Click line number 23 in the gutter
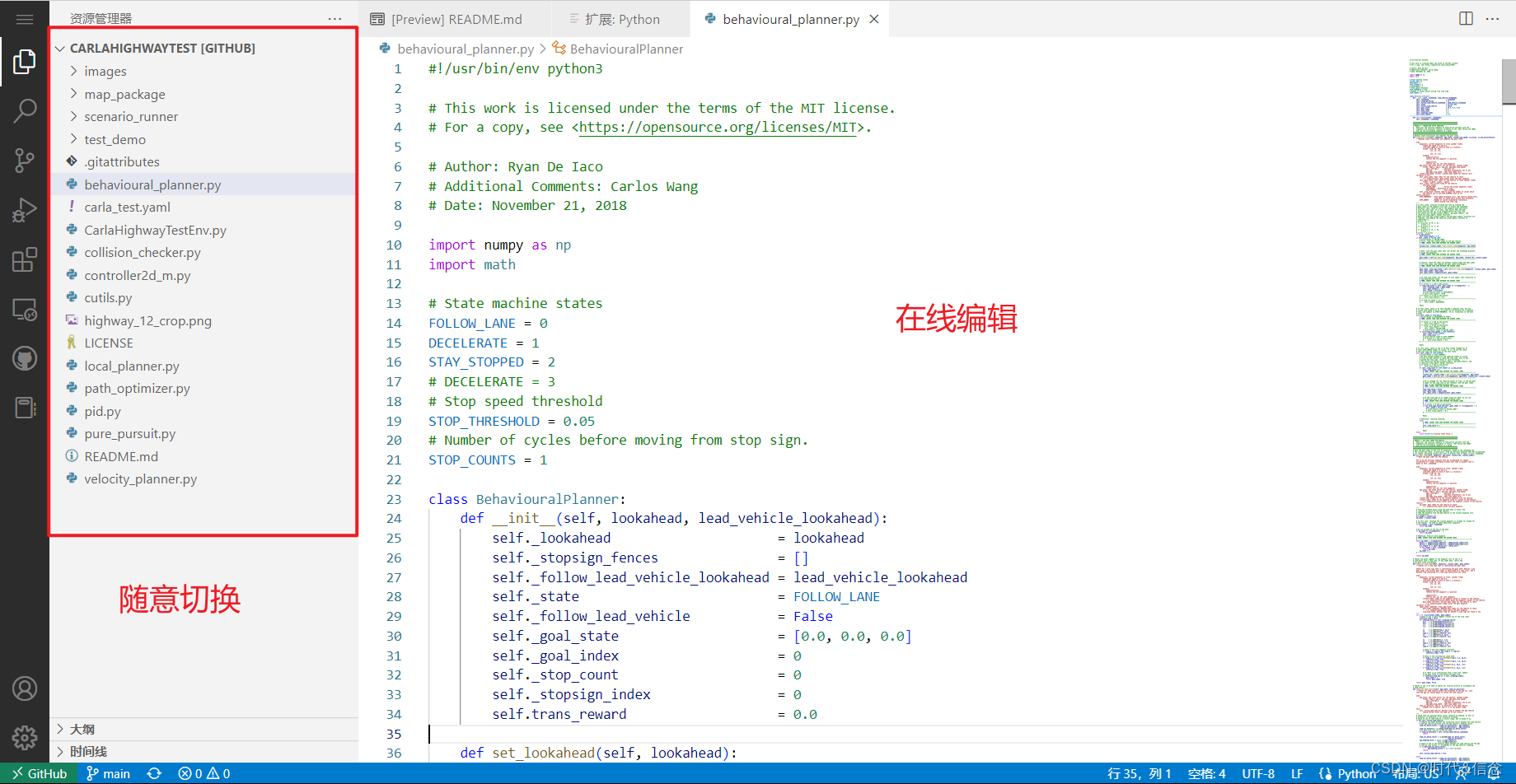1516x784 pixels. coord(394,499)
